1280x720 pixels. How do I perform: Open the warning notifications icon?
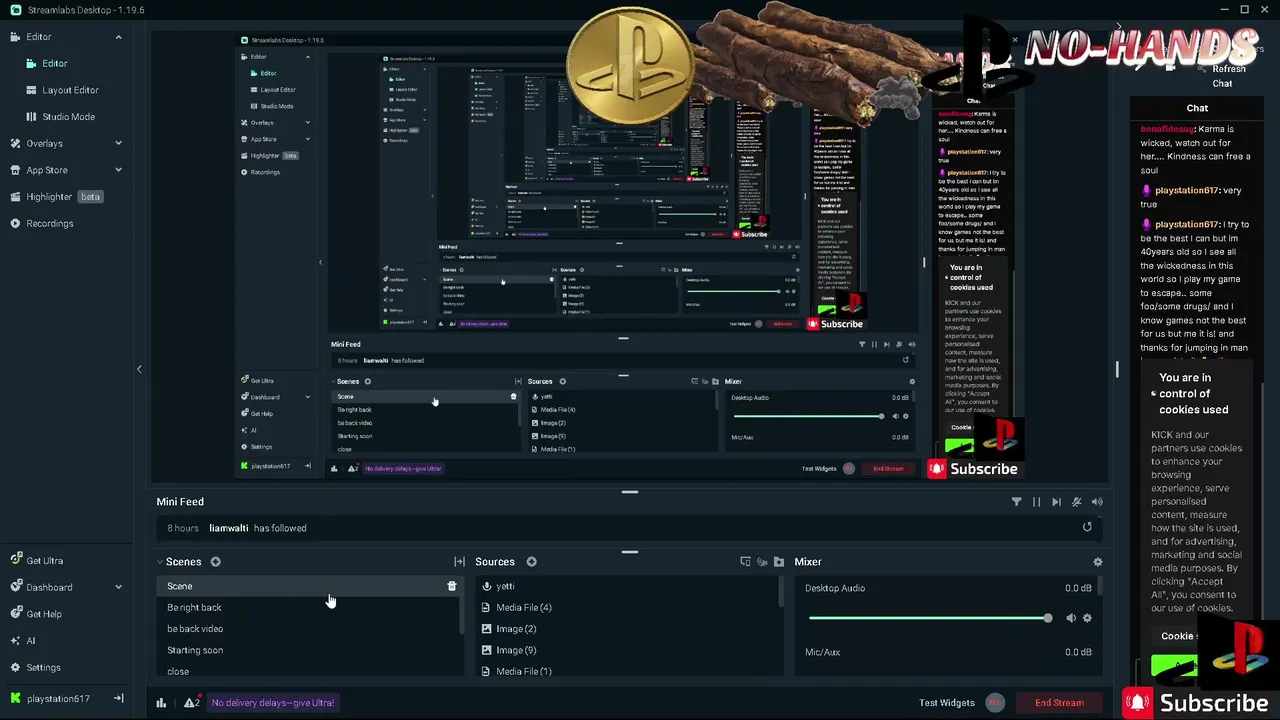click(x=191, y=703)
